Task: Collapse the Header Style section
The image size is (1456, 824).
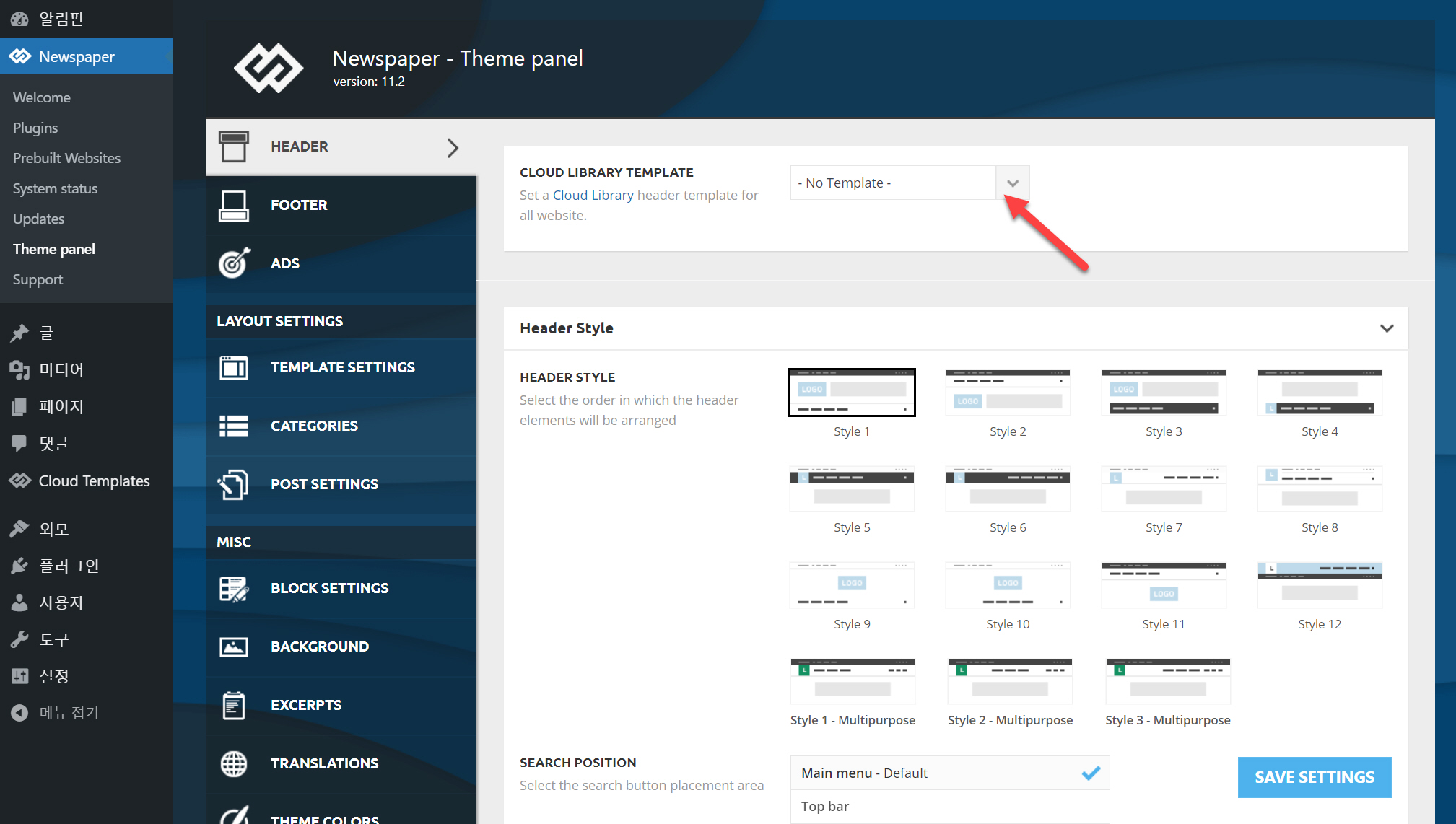Action: (x=1386, y=328)
